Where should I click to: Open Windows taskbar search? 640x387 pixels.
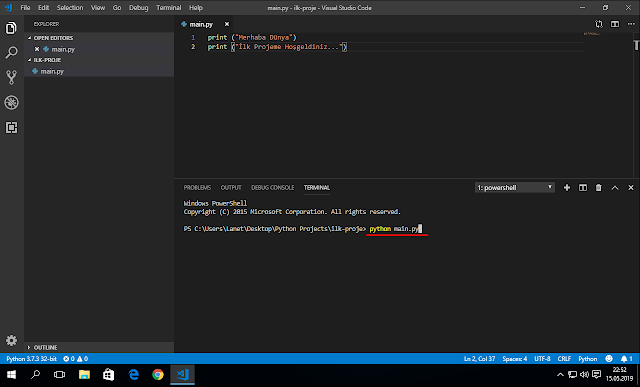click(x=36, y=374)
